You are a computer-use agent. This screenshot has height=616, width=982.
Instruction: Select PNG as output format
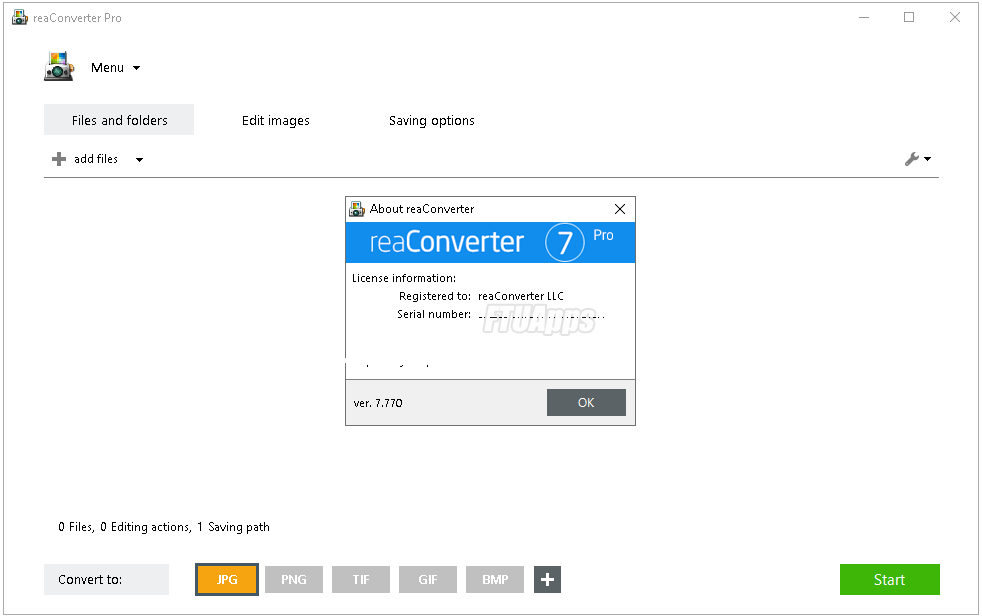(294, 580)
